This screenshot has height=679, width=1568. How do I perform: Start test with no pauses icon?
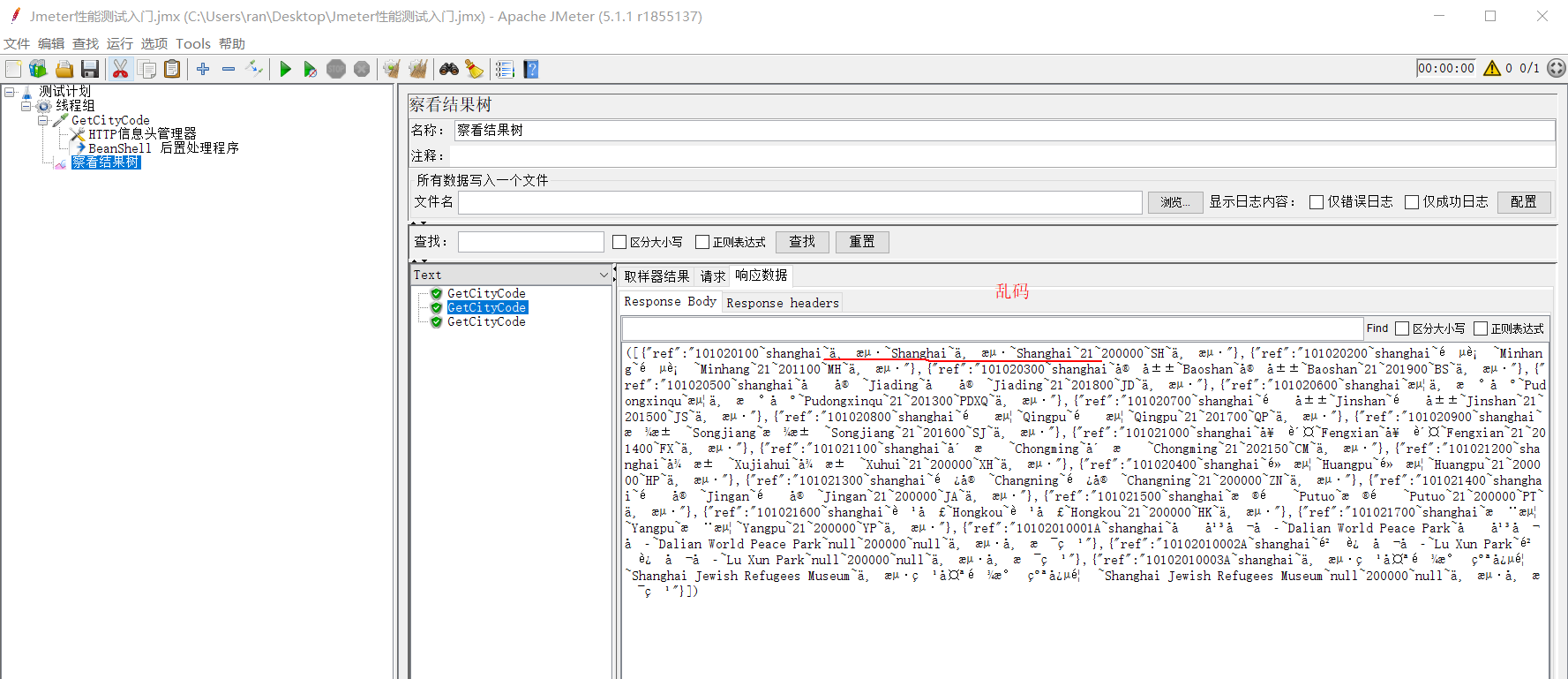(x=310, y=69)
